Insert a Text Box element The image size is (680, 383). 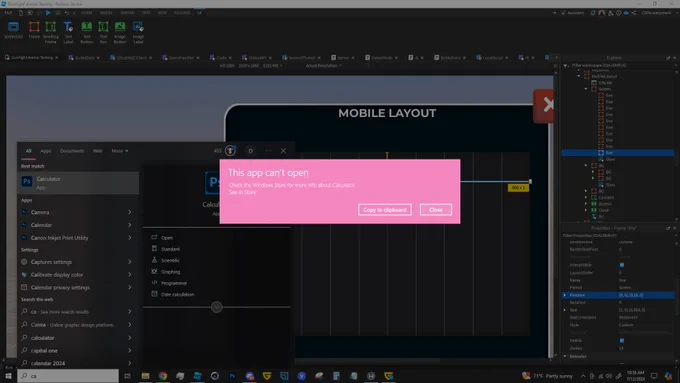tap(103, 32)
